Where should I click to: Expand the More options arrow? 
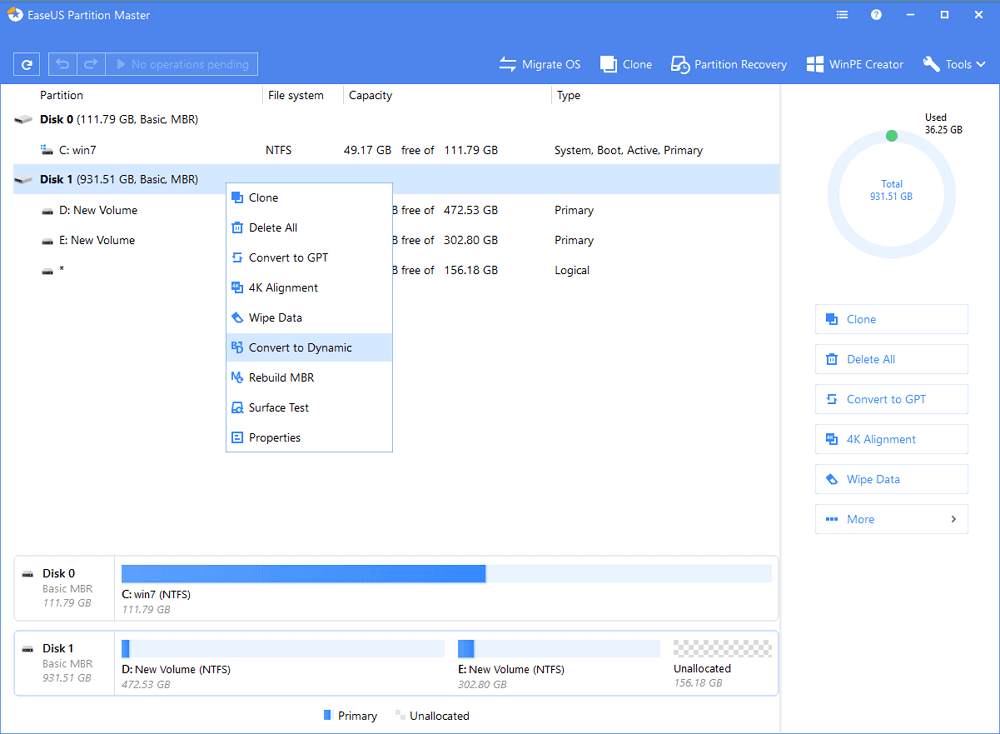pyautogui.click(x=953, y=519)
